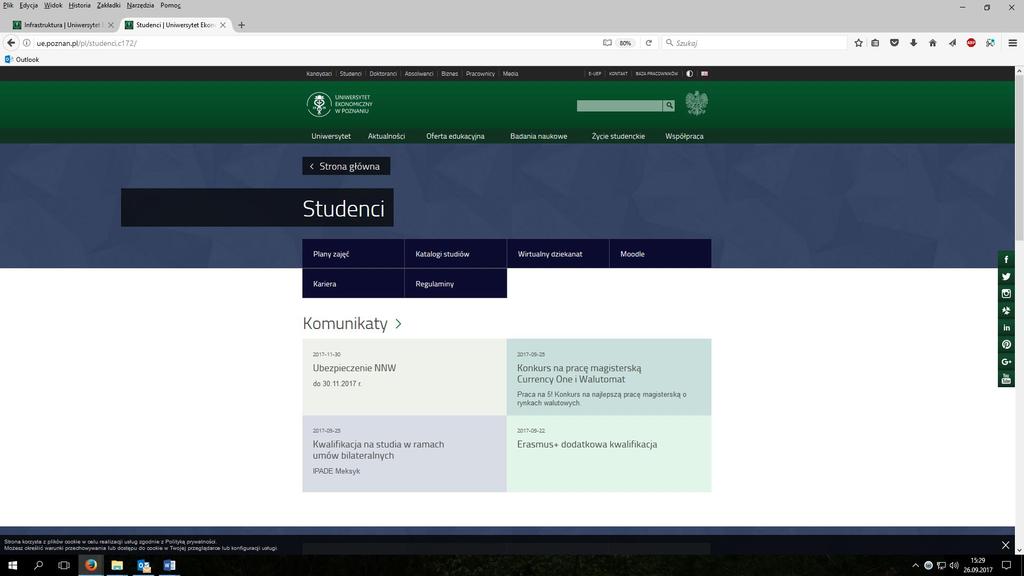Click the university logo in header
The width and height of the screenshot is (1024, 576).
click(x=340, y=104)
